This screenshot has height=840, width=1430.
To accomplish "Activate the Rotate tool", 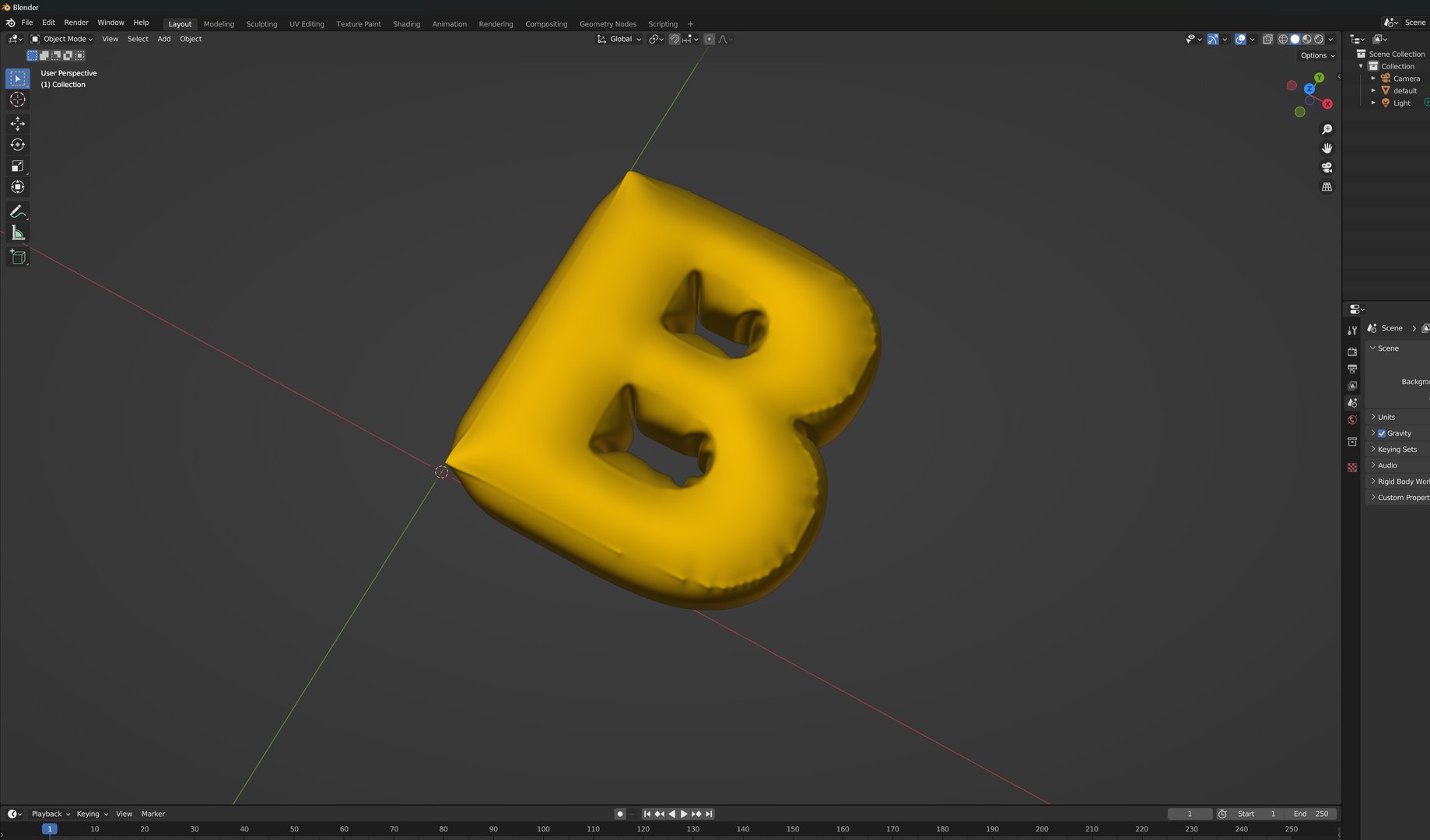I will [17, 145].
